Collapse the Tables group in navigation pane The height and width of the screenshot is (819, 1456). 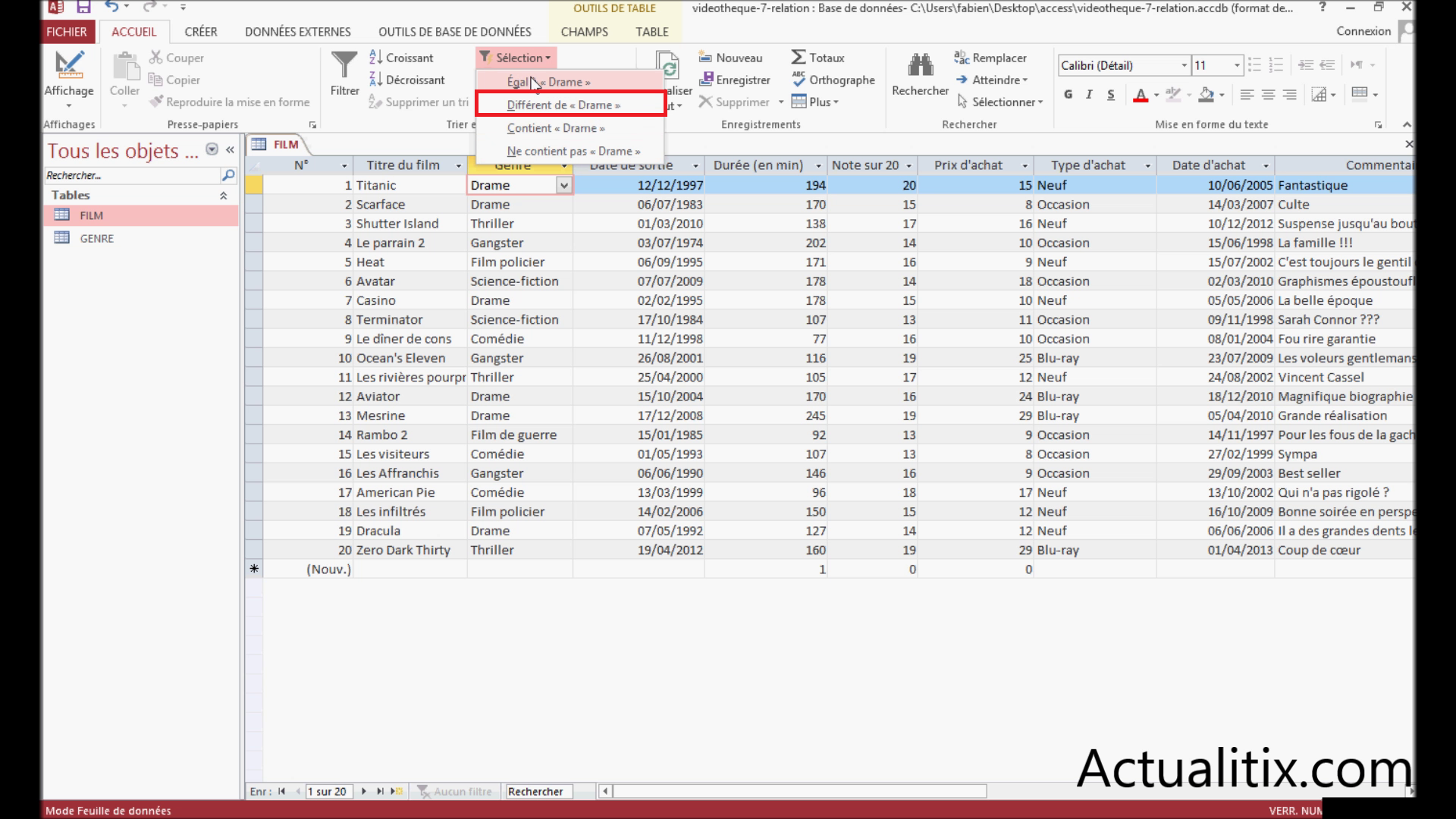(223, 196)
